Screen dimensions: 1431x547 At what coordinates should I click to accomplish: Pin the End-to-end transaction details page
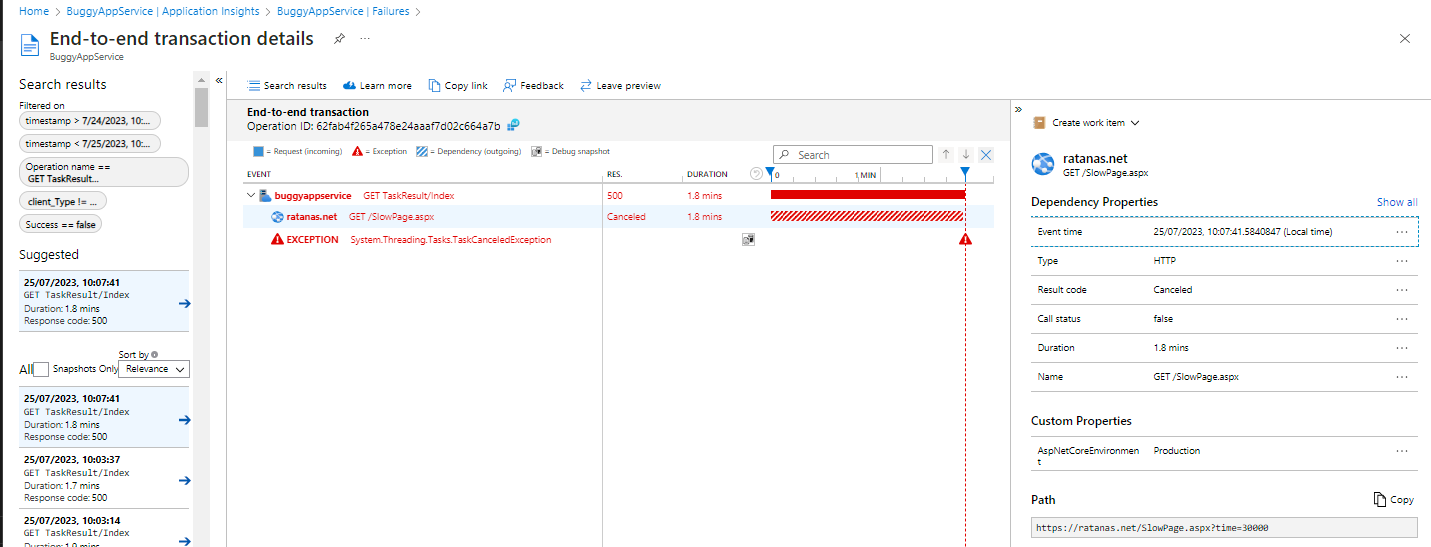pyautogui.click(x=339, y=38)
